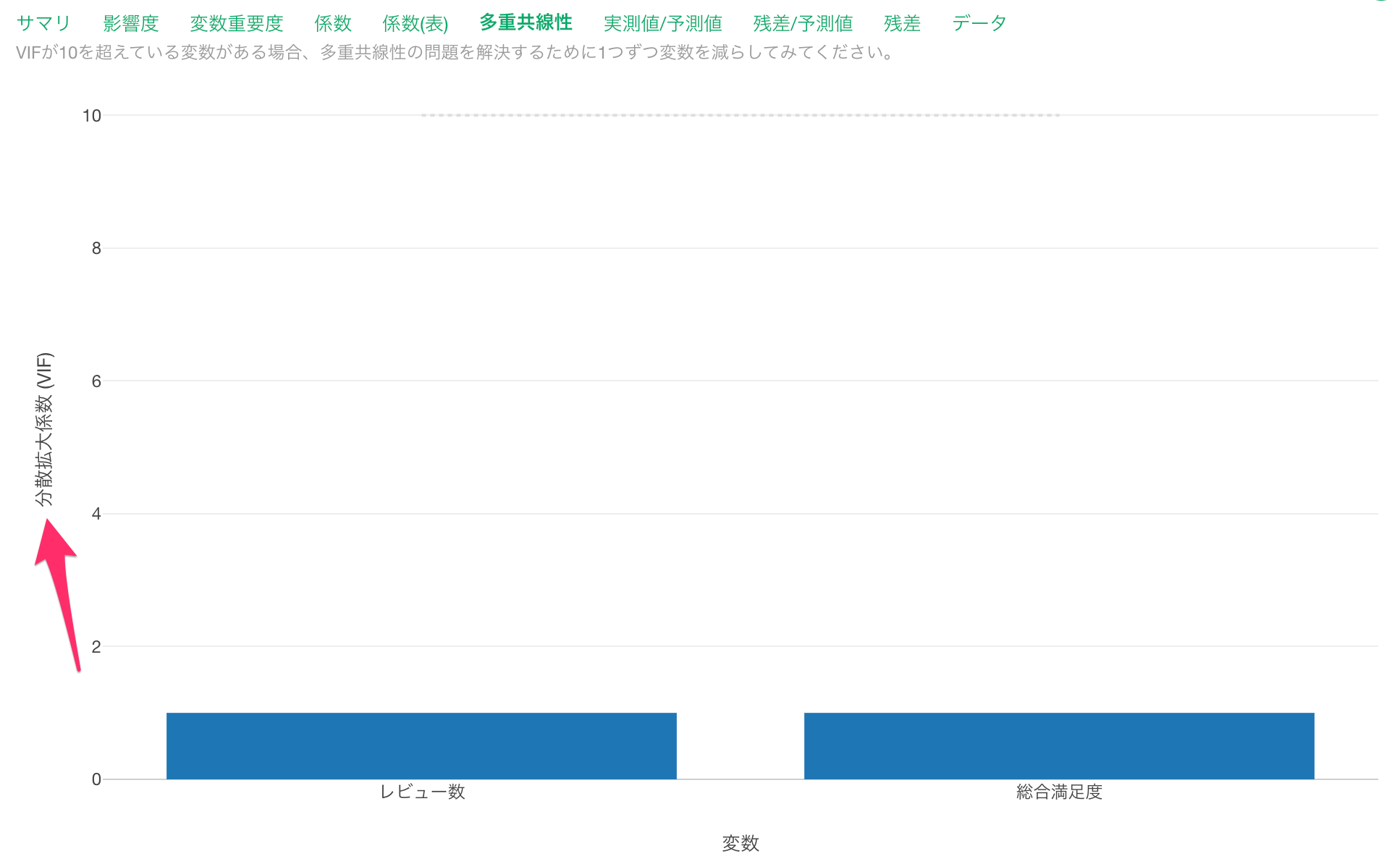The width and height of the screenshot is (1400, 864).
Task: Click the レビュー数 axis label
Action: (422, 792)
